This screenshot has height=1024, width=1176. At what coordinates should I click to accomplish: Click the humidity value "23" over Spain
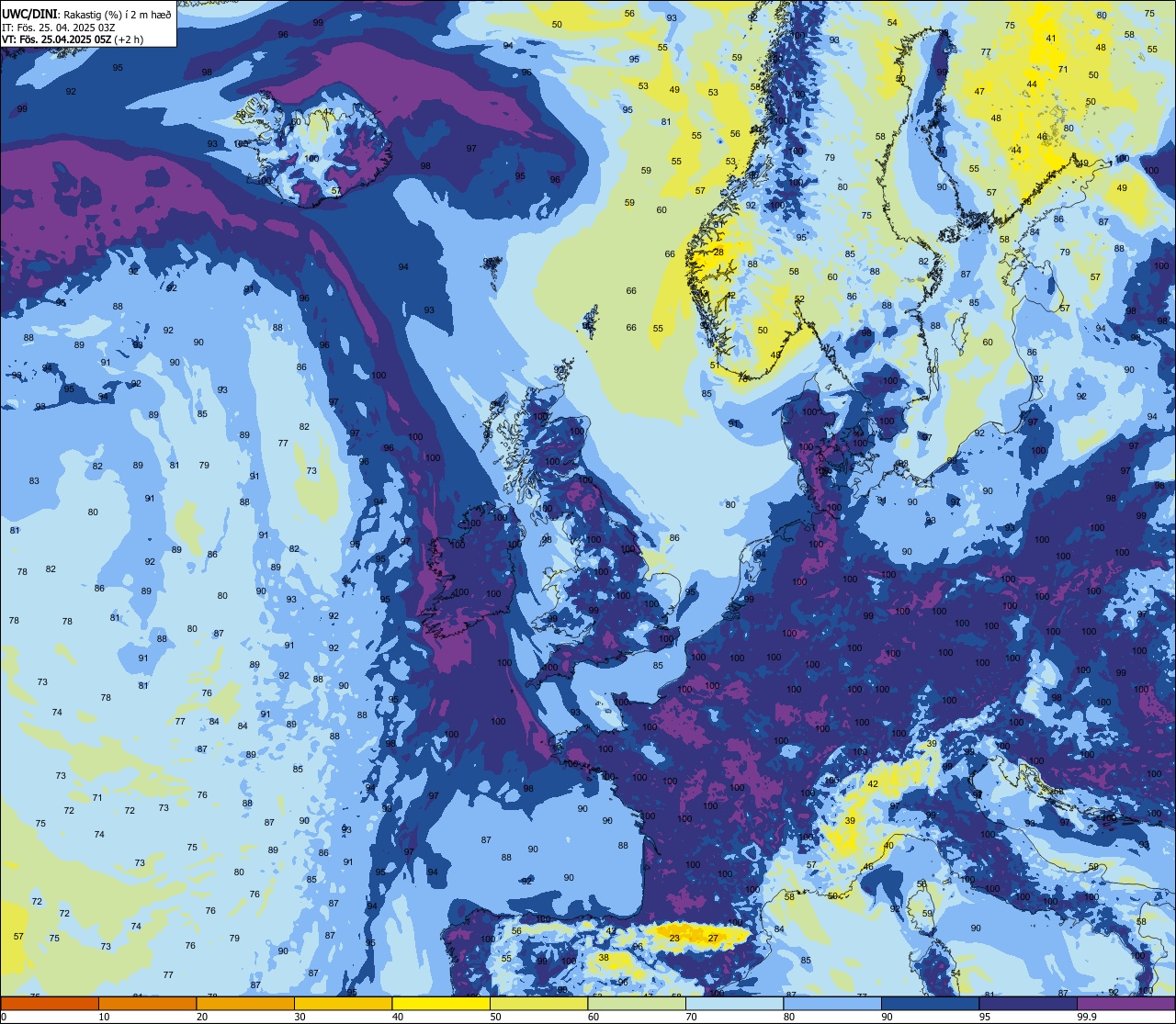tap(674, 938)
